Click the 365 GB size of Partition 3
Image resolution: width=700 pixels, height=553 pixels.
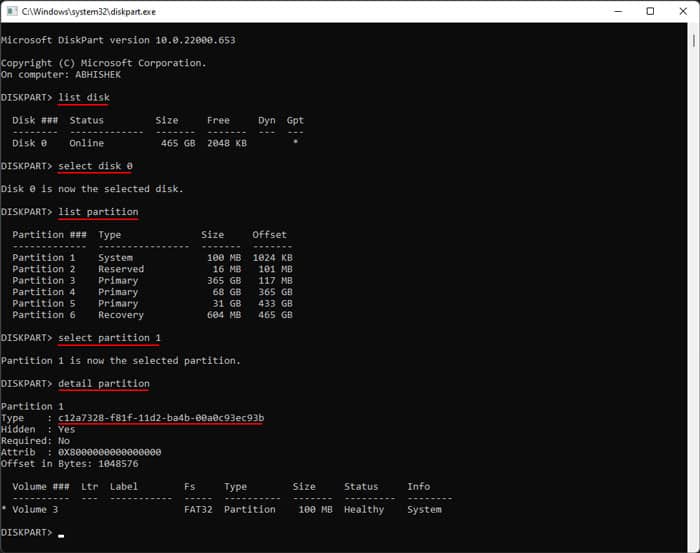point(224,281)
